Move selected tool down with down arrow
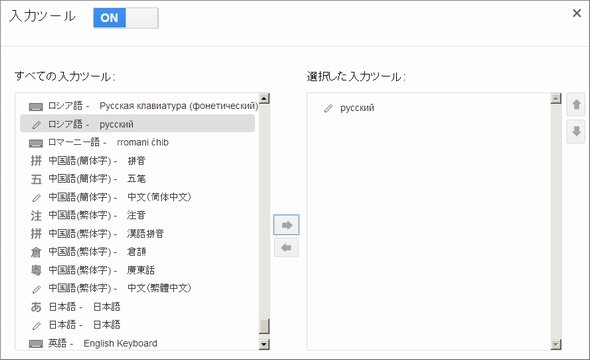The width and height of the screenshot is (590, 360). pyautogui.click(x=576, y=132)
